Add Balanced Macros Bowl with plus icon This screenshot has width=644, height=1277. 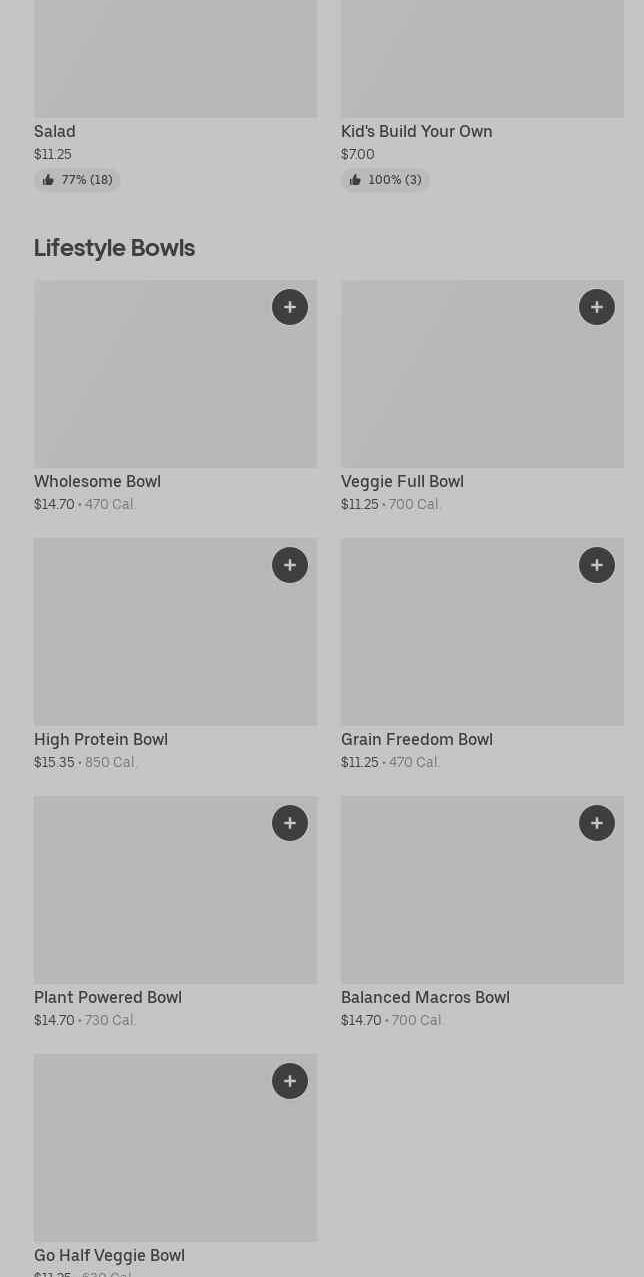click(597, 823)
